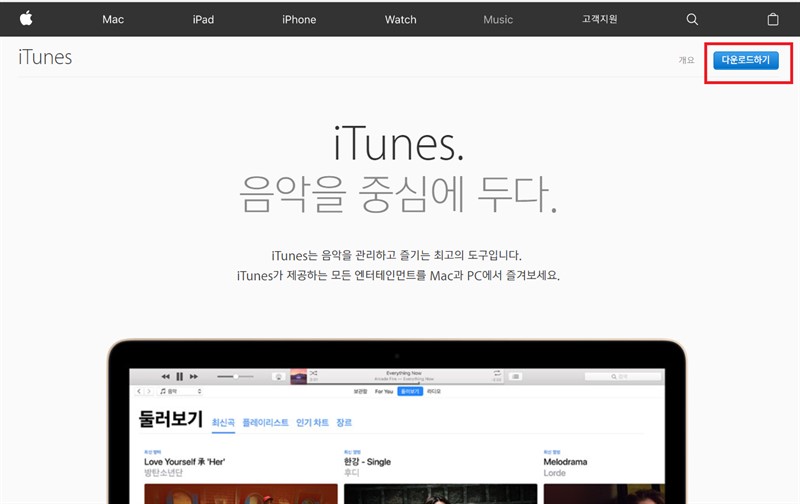Viewport: 800px width, 504px height.
Task: Click the playback progress bar under Everything Now
Action: coord(404,383)
